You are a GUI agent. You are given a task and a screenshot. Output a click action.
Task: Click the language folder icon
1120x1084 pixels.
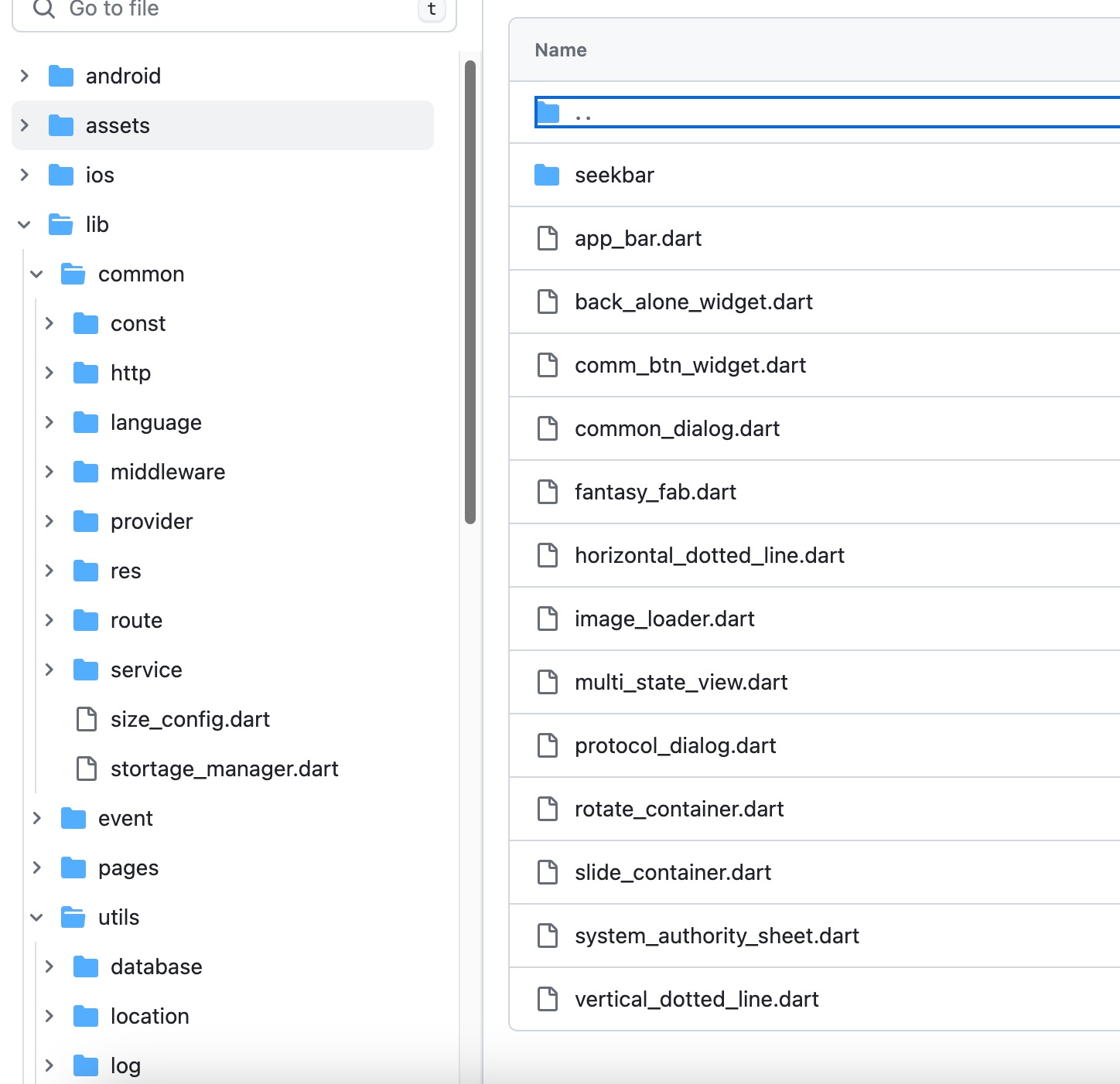[x=86, y=422]
